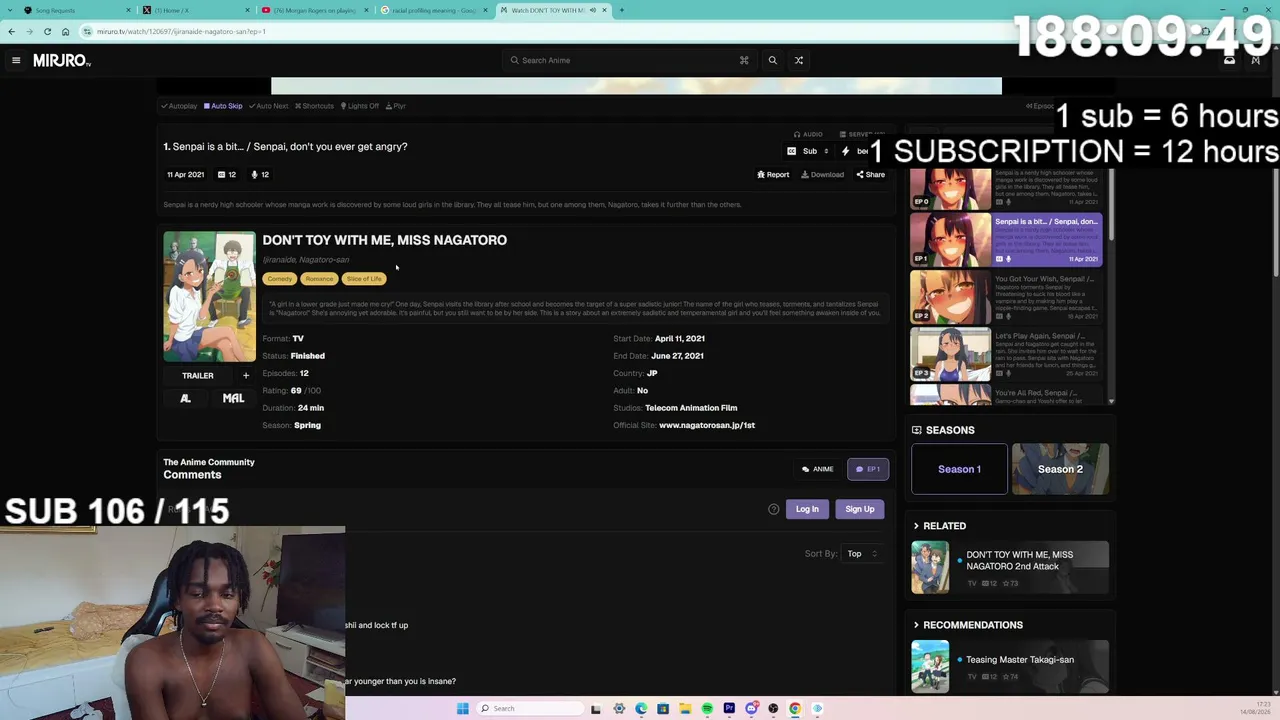Viewport: 1280px width, 720px height.
Task: Collapse the RECOMMENDATIONS section
Action: click(x=967, y=625)
